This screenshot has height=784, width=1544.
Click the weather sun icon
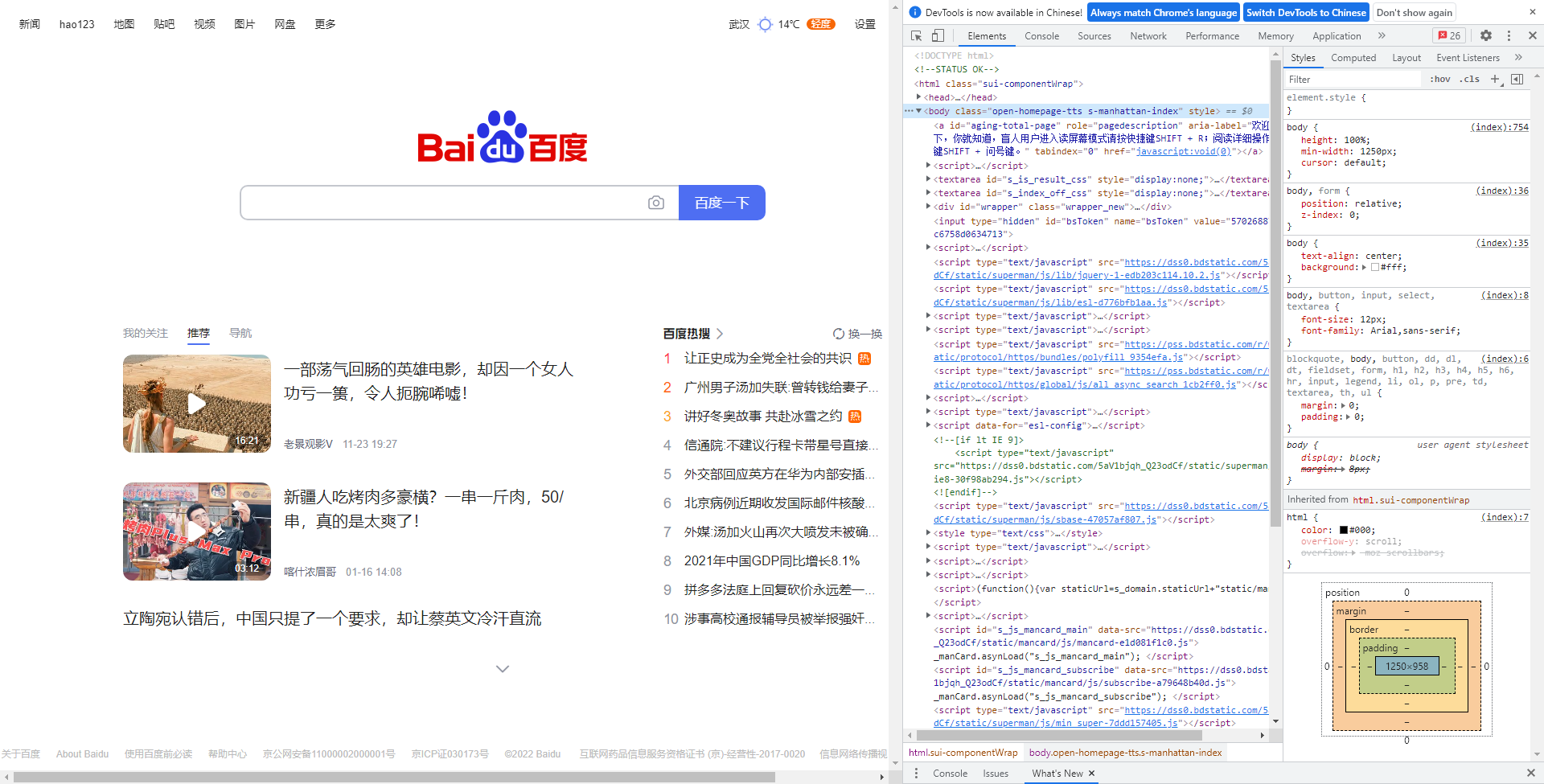pyautogui.click(x=766, y=24)
